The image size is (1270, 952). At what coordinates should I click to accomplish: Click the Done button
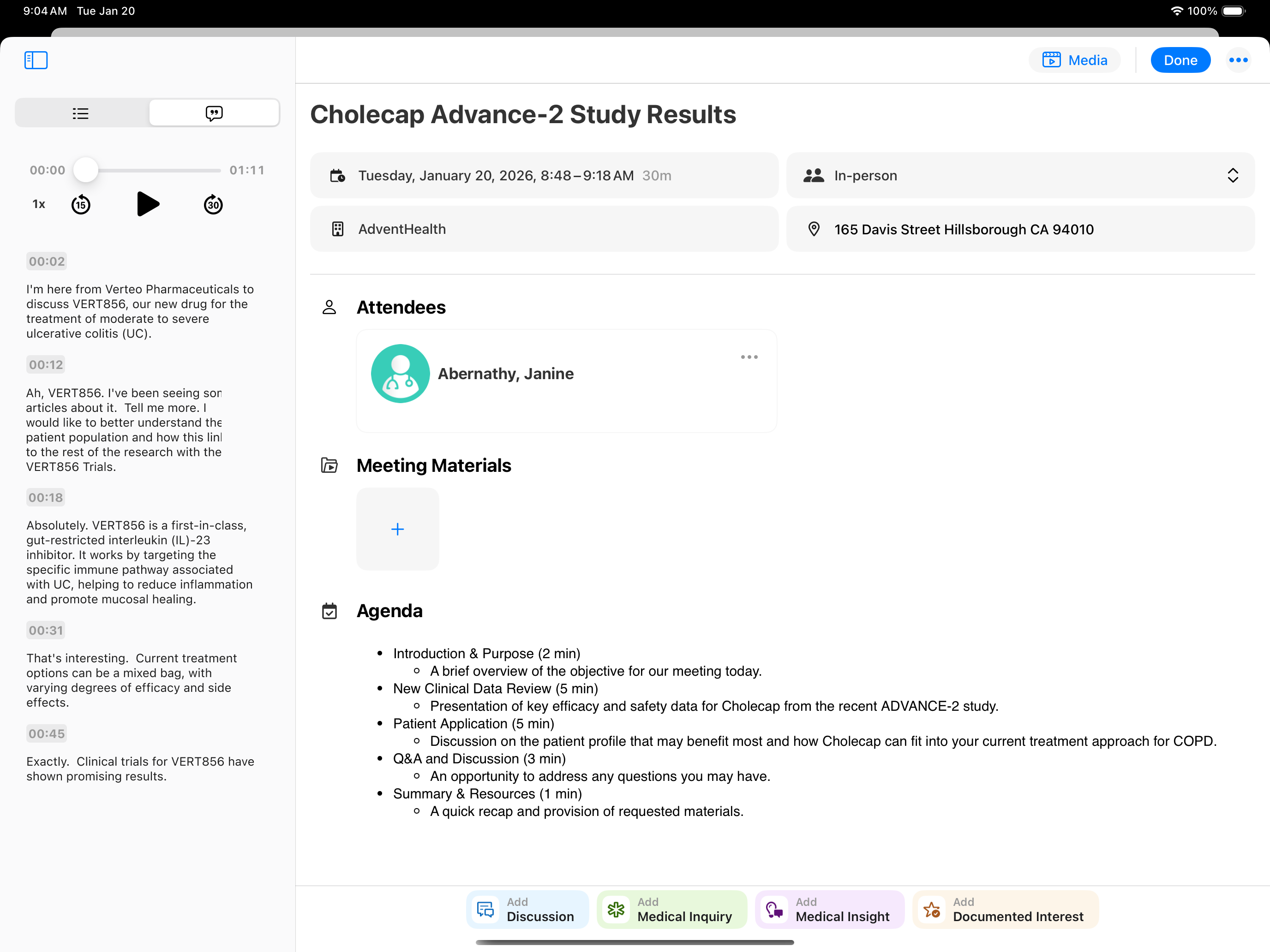[x=1180, y=60]
